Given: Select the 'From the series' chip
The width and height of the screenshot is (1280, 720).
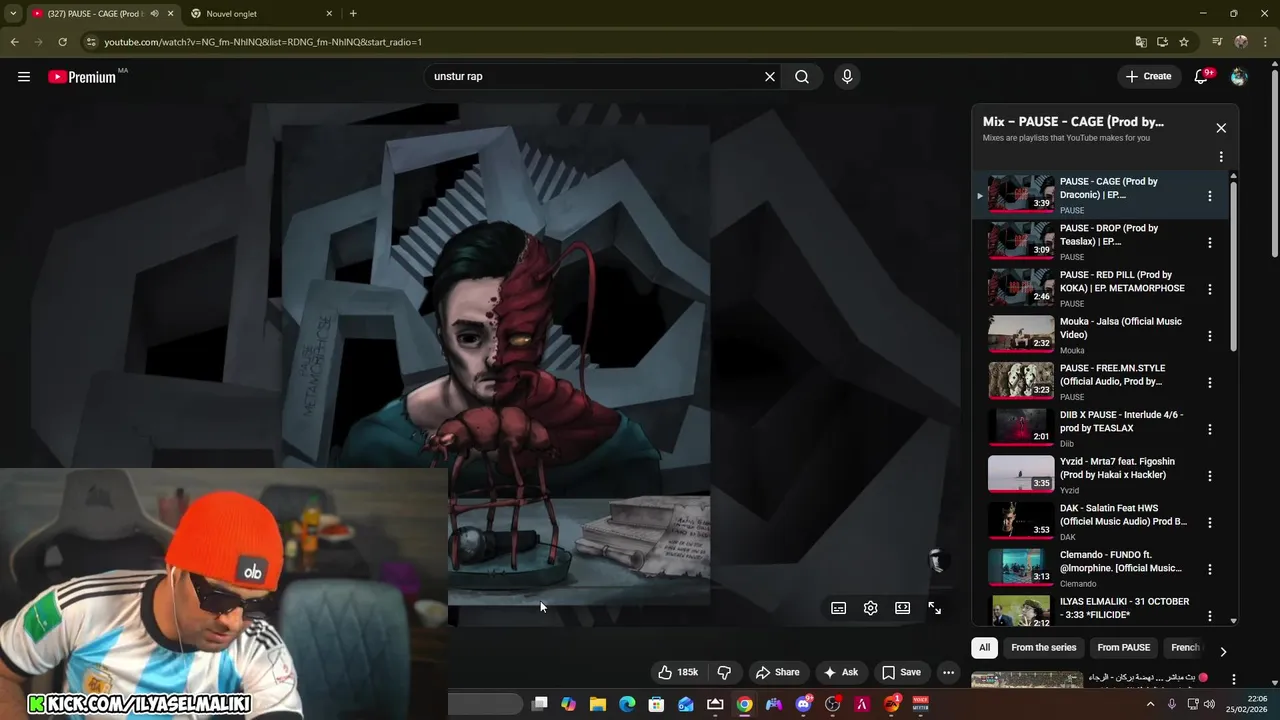Looking at the screenshot, I should [x=1043, y=647].
